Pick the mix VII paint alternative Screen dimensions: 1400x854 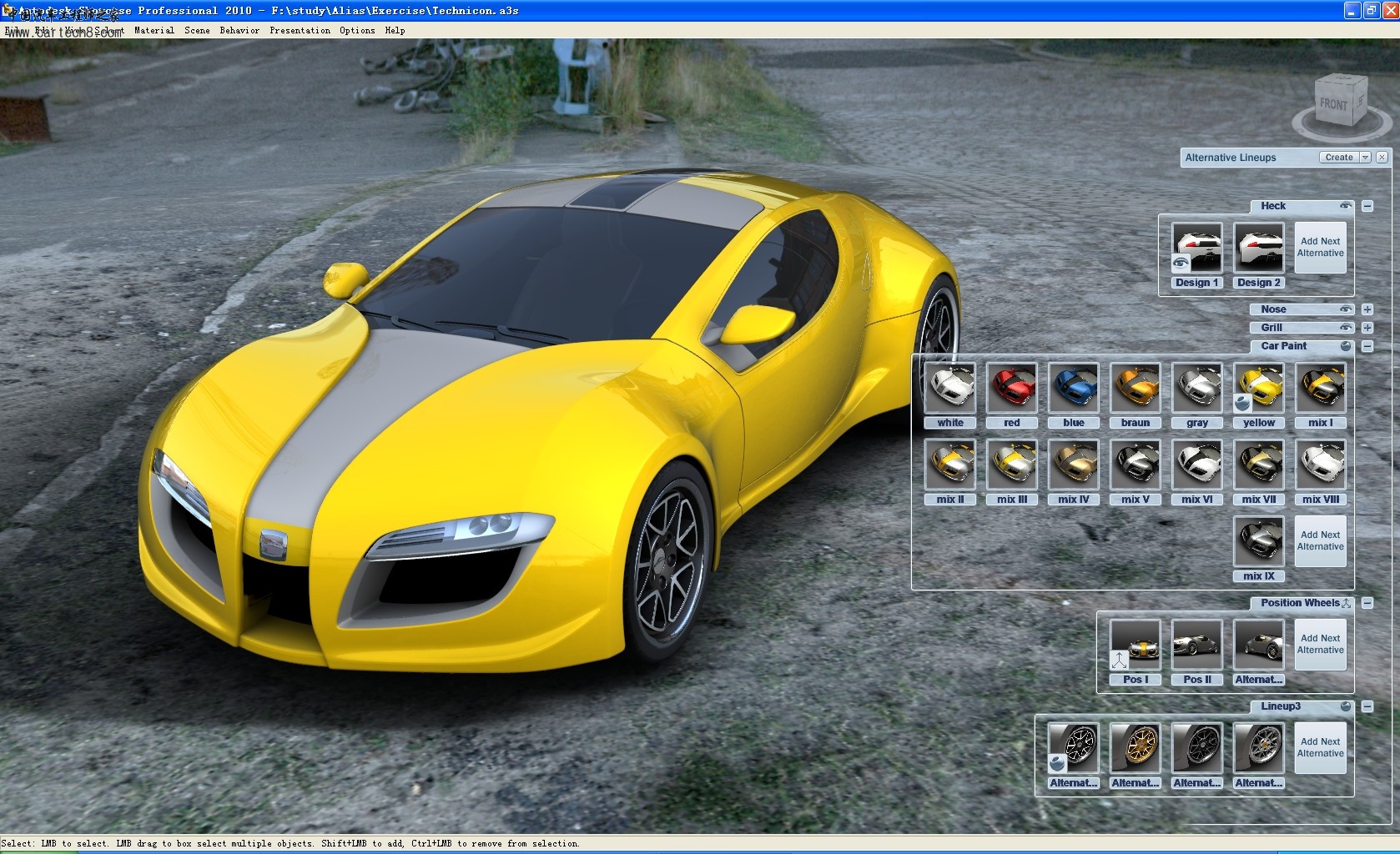coord(1259,465)
